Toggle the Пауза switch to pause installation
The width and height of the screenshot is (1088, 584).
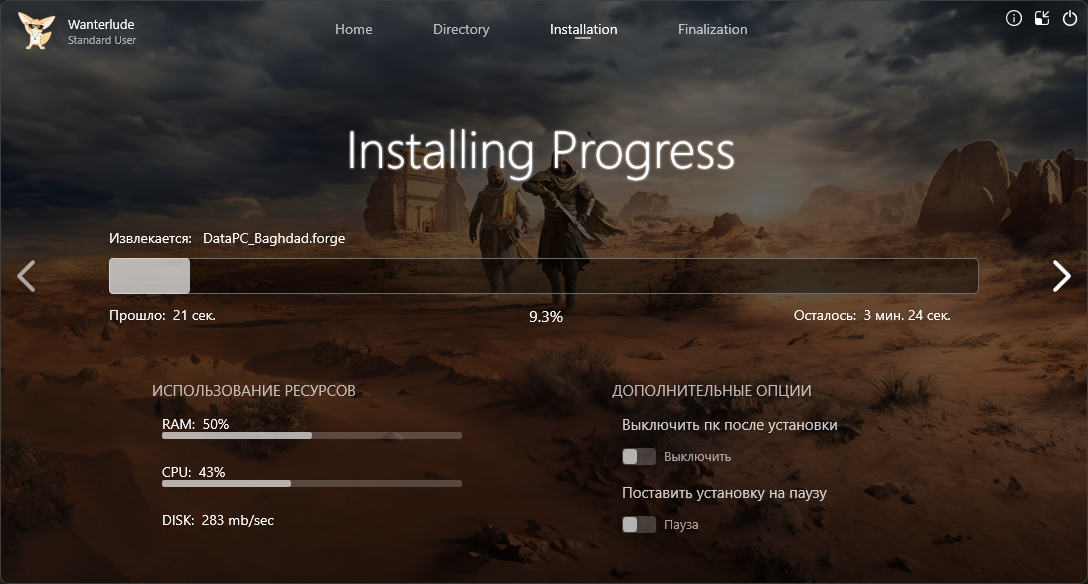[x=639, y=525]
